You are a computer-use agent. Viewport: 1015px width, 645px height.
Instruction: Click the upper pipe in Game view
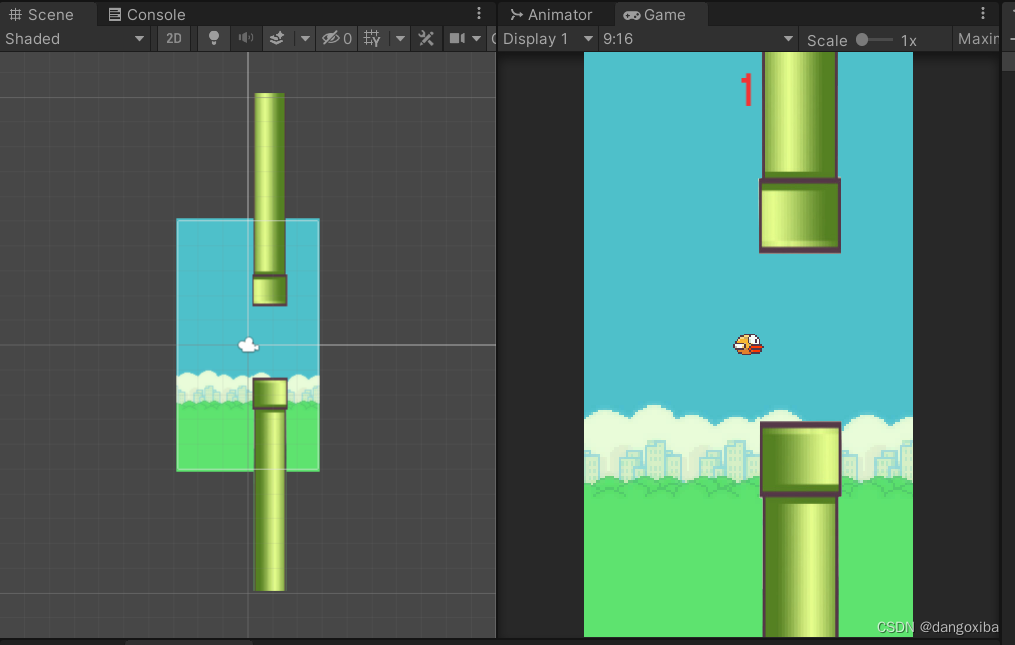coord(800,152)
